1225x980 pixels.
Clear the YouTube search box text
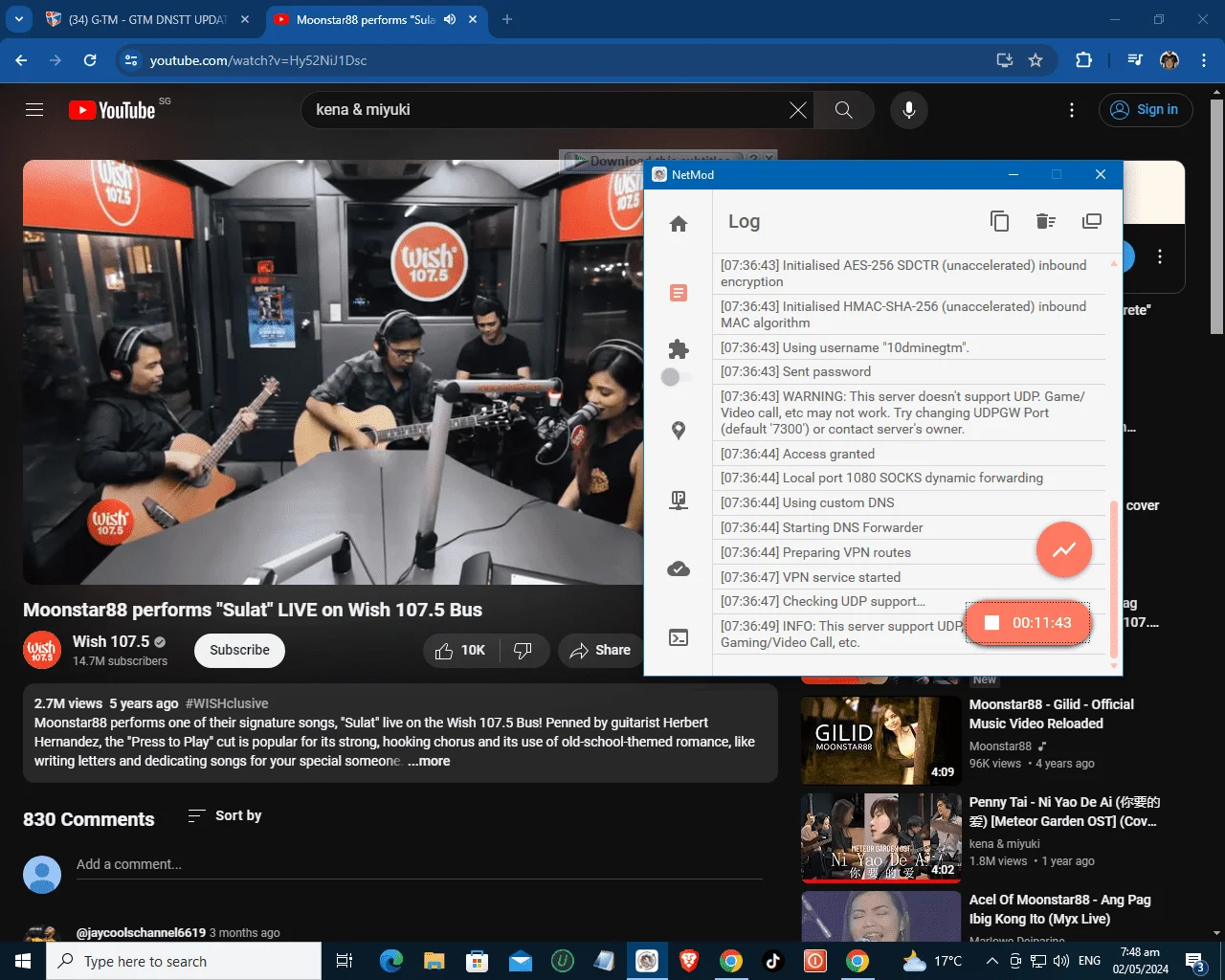pos(798,110)
